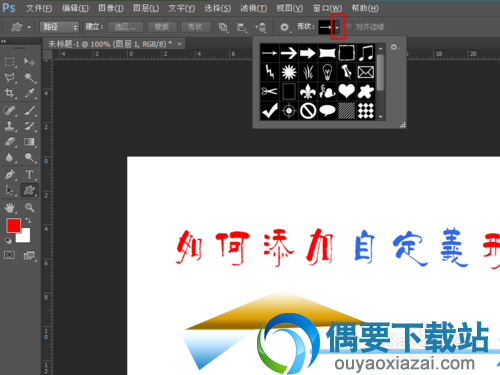Image resolution: width=500 pixels, height=375 pixels.
Task: Select the Eyedropper tool
Action: point(29,93)
